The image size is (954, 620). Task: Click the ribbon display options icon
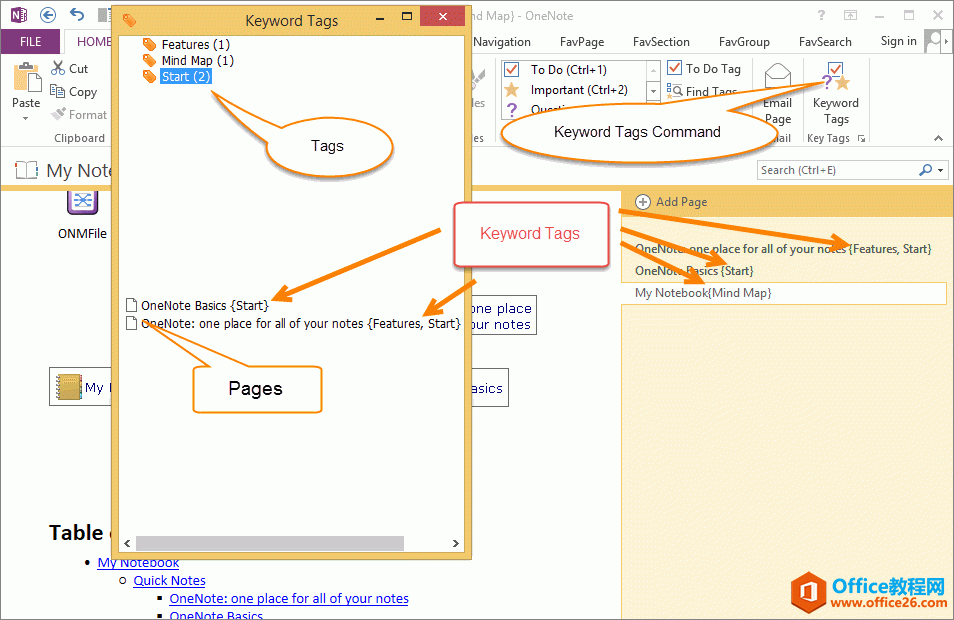coord(850,15)
